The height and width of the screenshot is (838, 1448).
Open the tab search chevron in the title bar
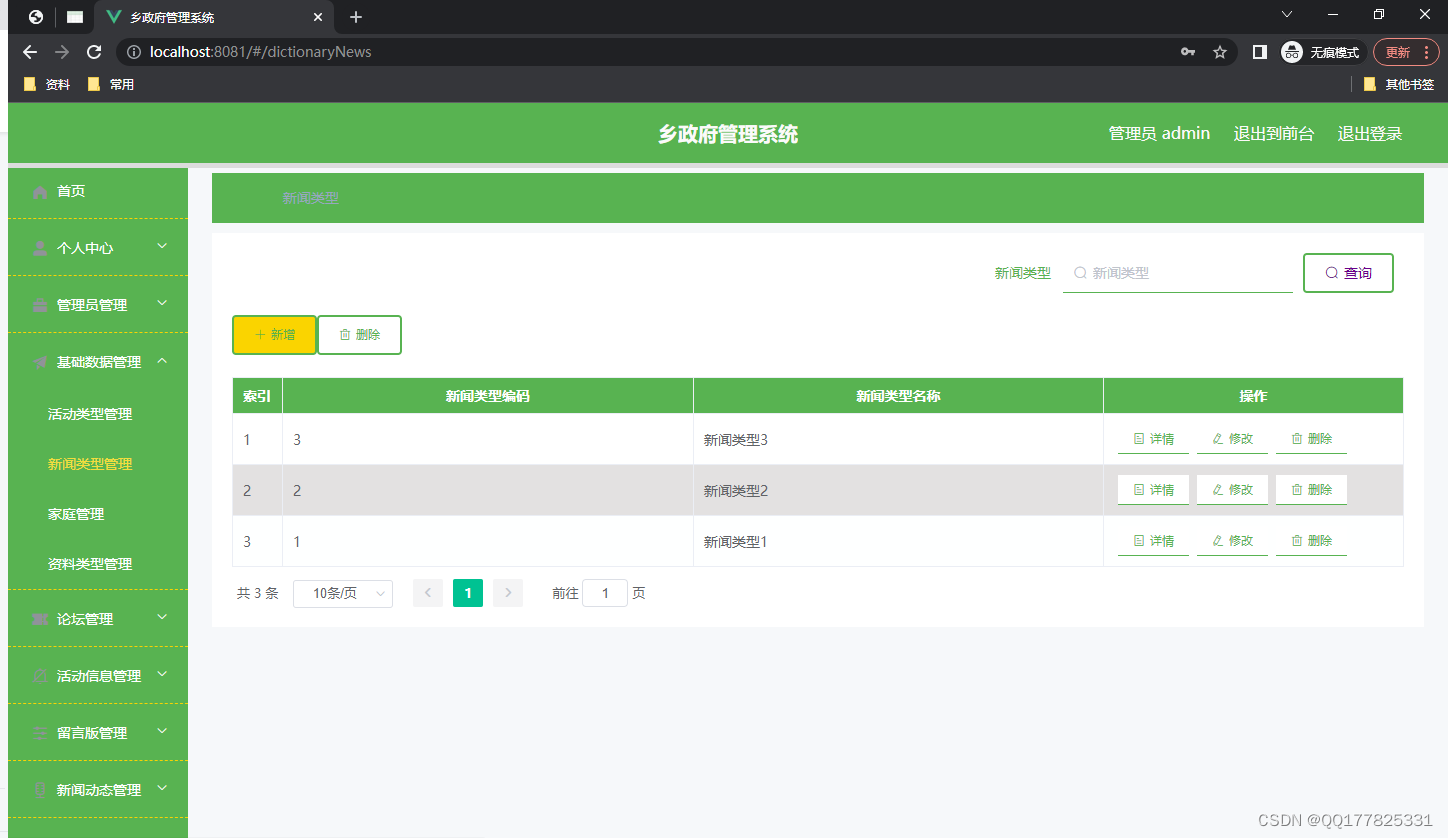click(1287, 14)
